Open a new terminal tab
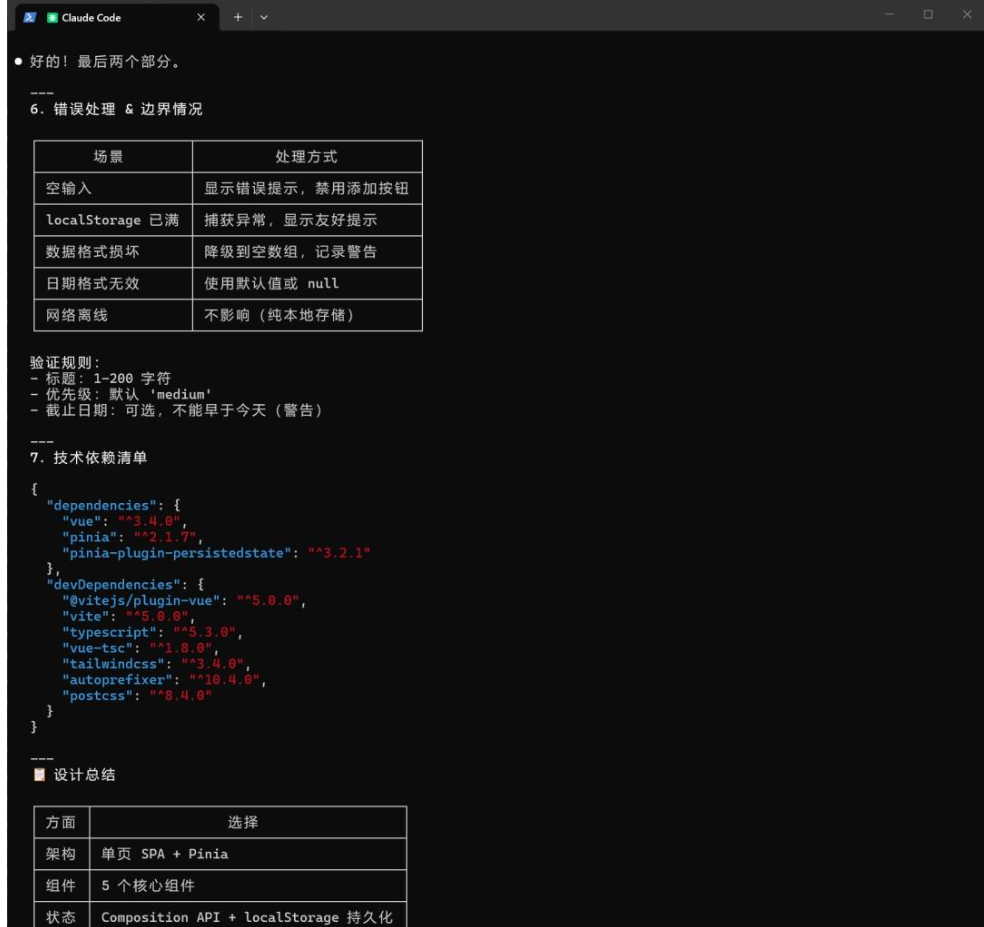984x927 pixels. [238, 18]
